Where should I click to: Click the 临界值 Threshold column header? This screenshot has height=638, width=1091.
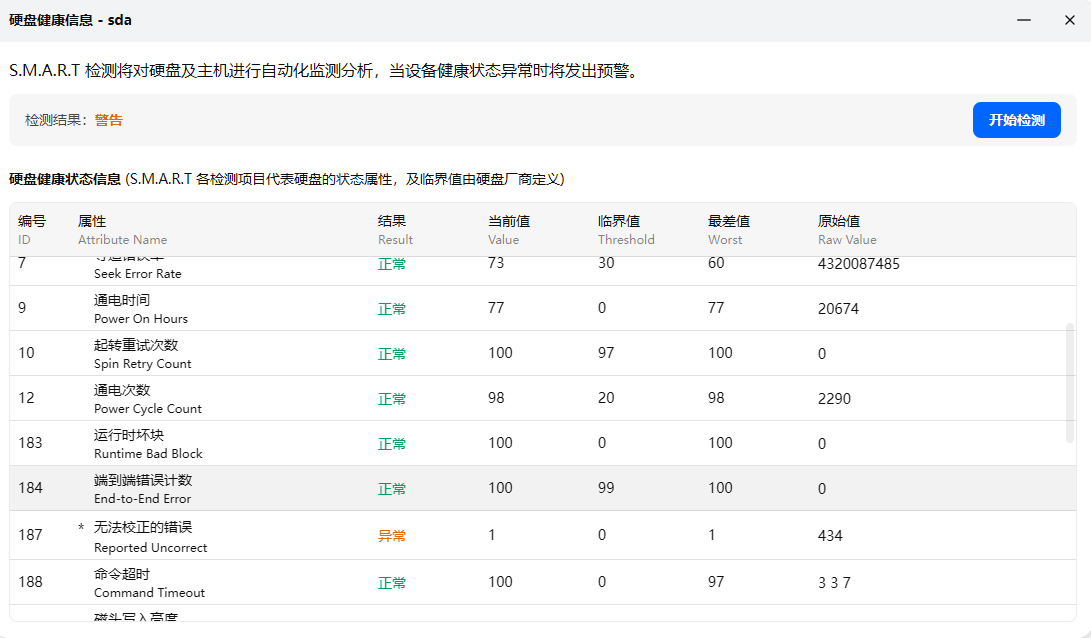625,230
